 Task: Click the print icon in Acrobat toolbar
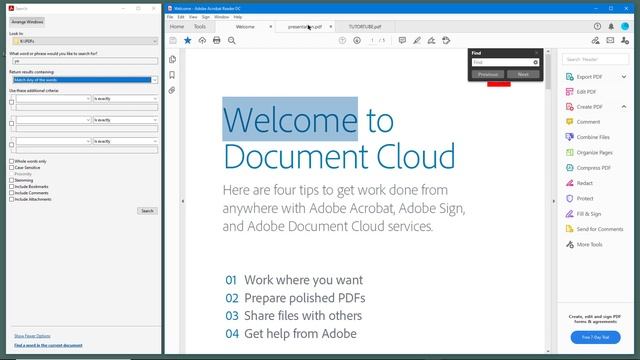click(x=217, y=40)
